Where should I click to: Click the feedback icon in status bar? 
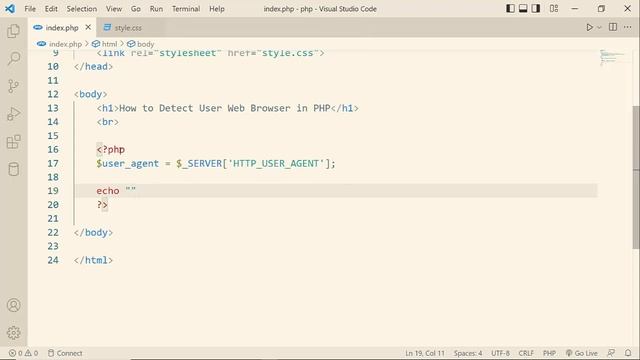click(x=611, y=353)
